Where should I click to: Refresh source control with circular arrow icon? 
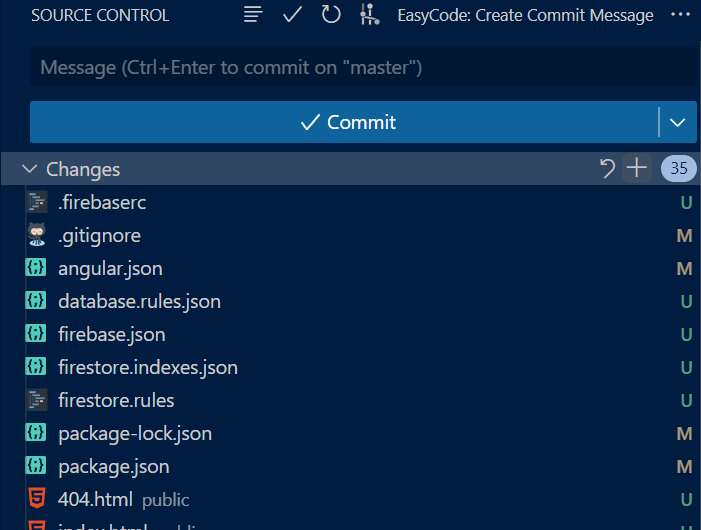click(331, 14)
